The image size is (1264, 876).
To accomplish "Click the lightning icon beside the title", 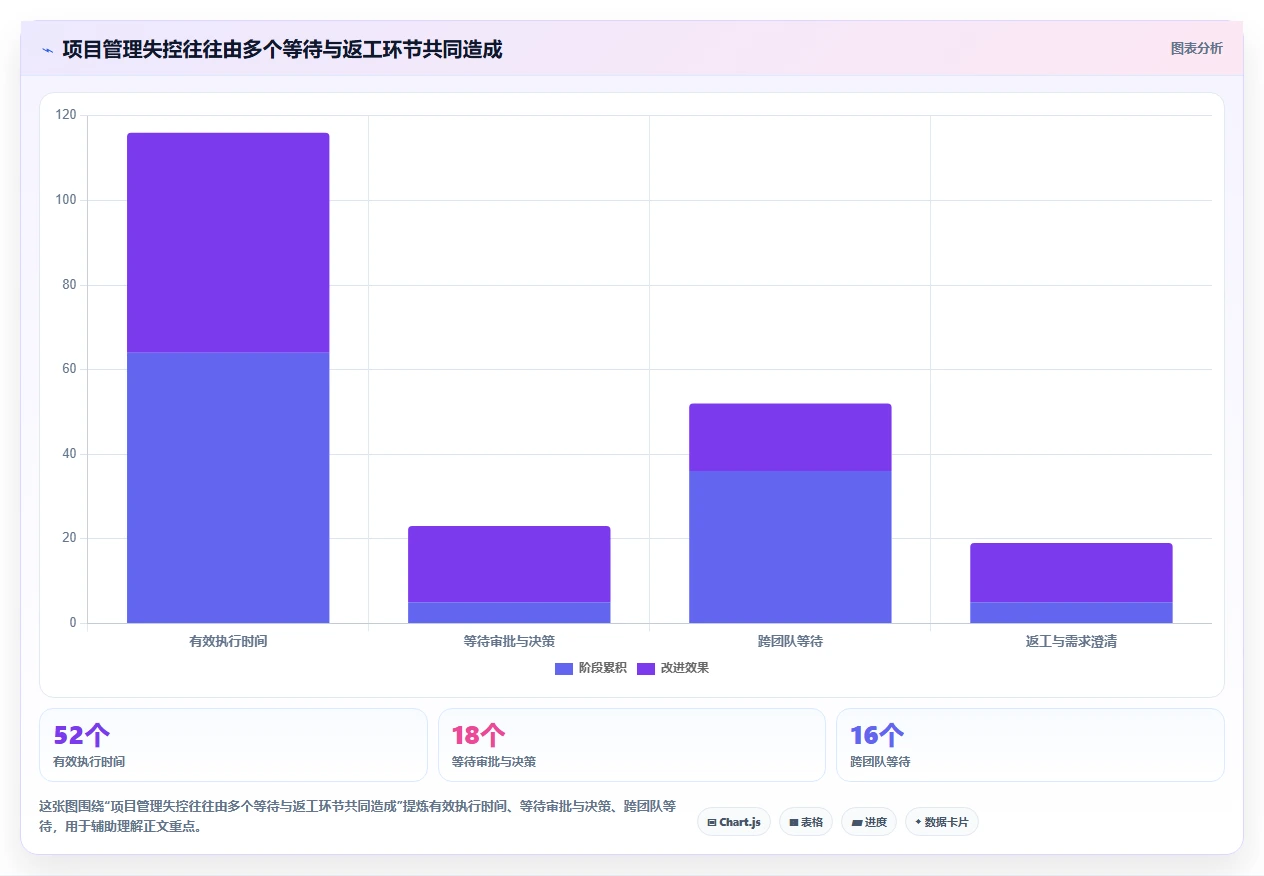I will 48,49.
